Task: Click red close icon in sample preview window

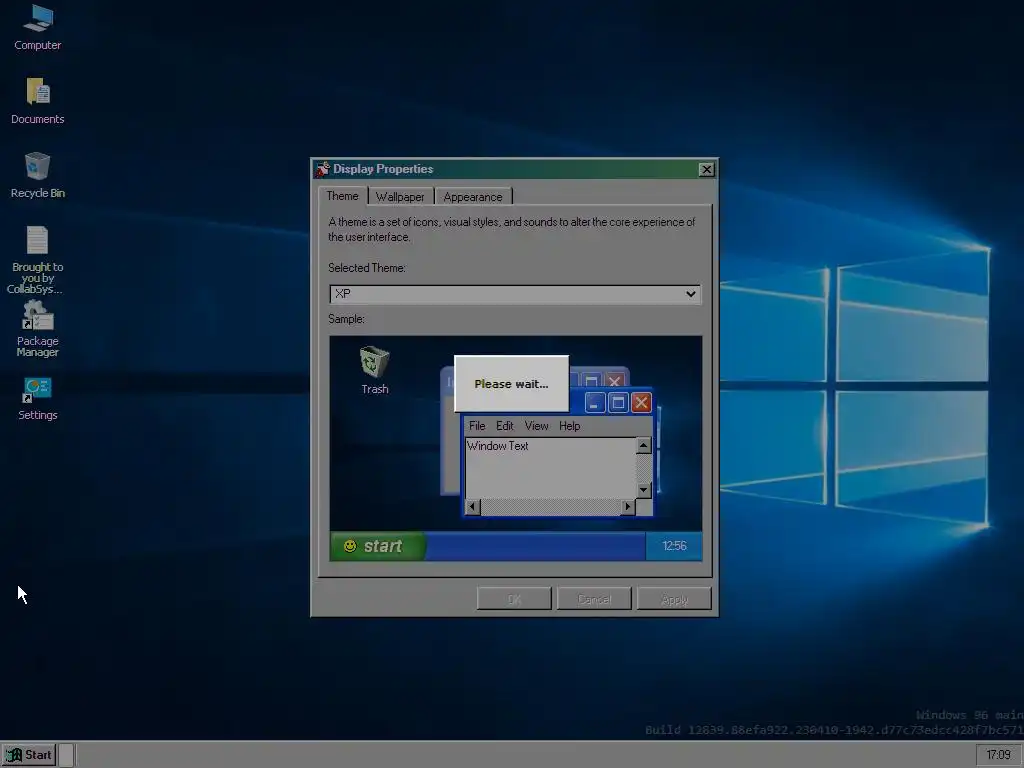Action: [x=641, y=403]
